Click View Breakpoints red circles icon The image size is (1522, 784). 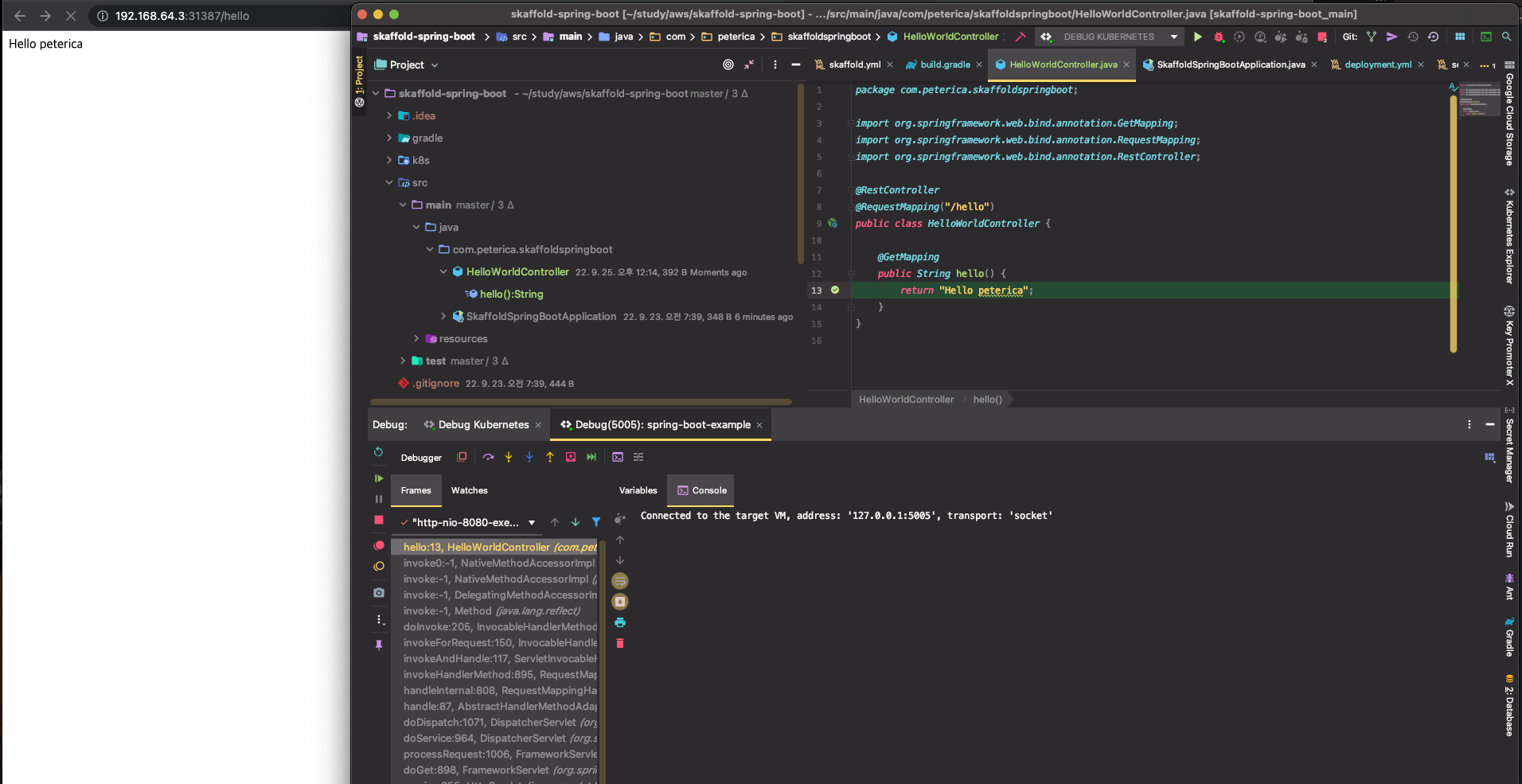(x=379, y=545)
